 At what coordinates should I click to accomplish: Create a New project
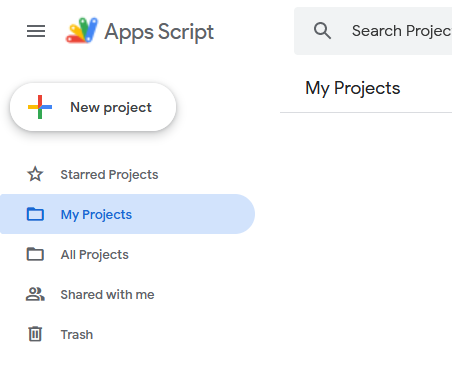pyautogui.click(x=93, y=107)
